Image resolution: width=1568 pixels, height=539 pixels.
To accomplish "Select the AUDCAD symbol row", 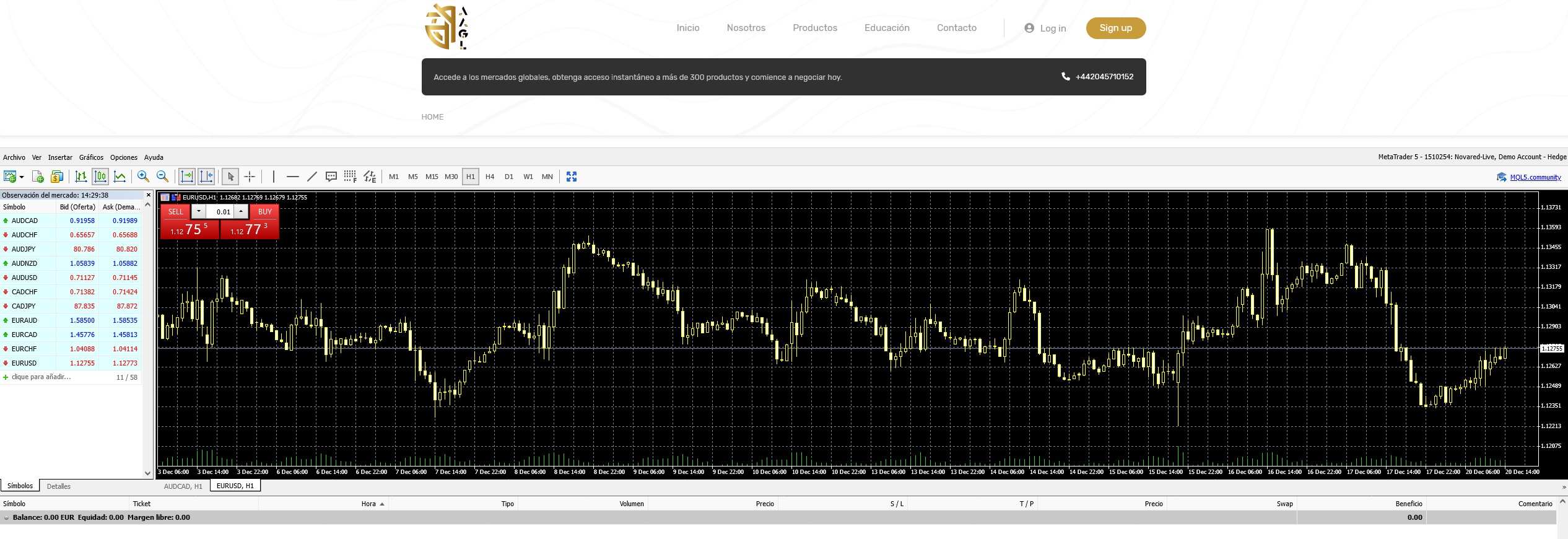I will (71, 221).
